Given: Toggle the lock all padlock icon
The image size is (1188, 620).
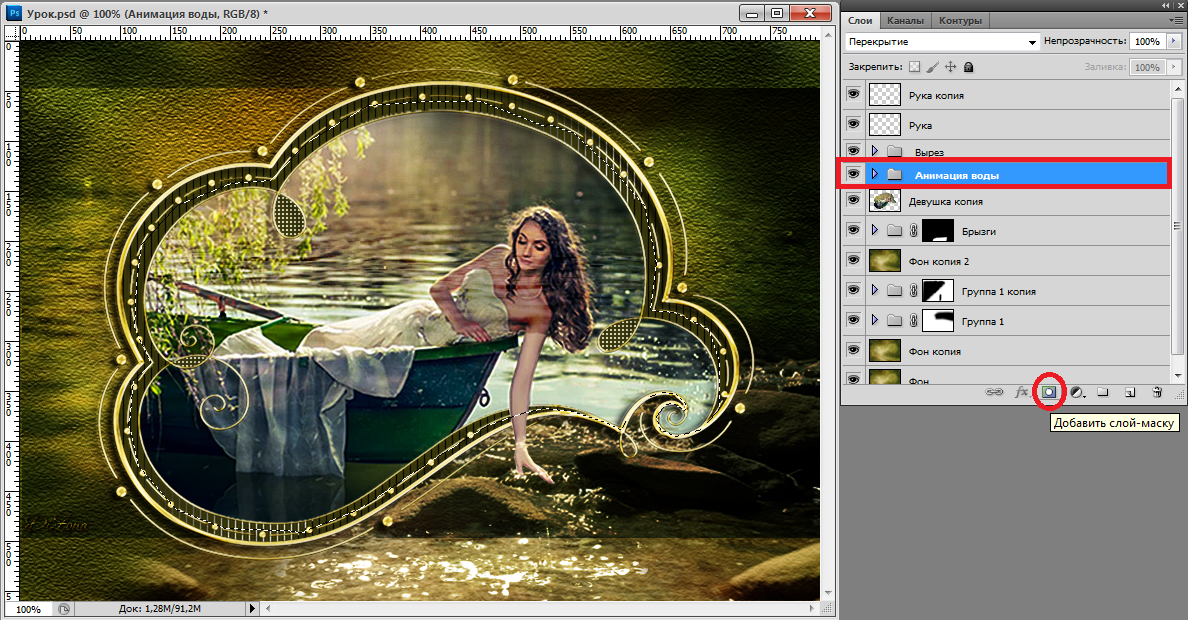Looking at the screenshot, I should pyautogui.click(x=968, y=67).
